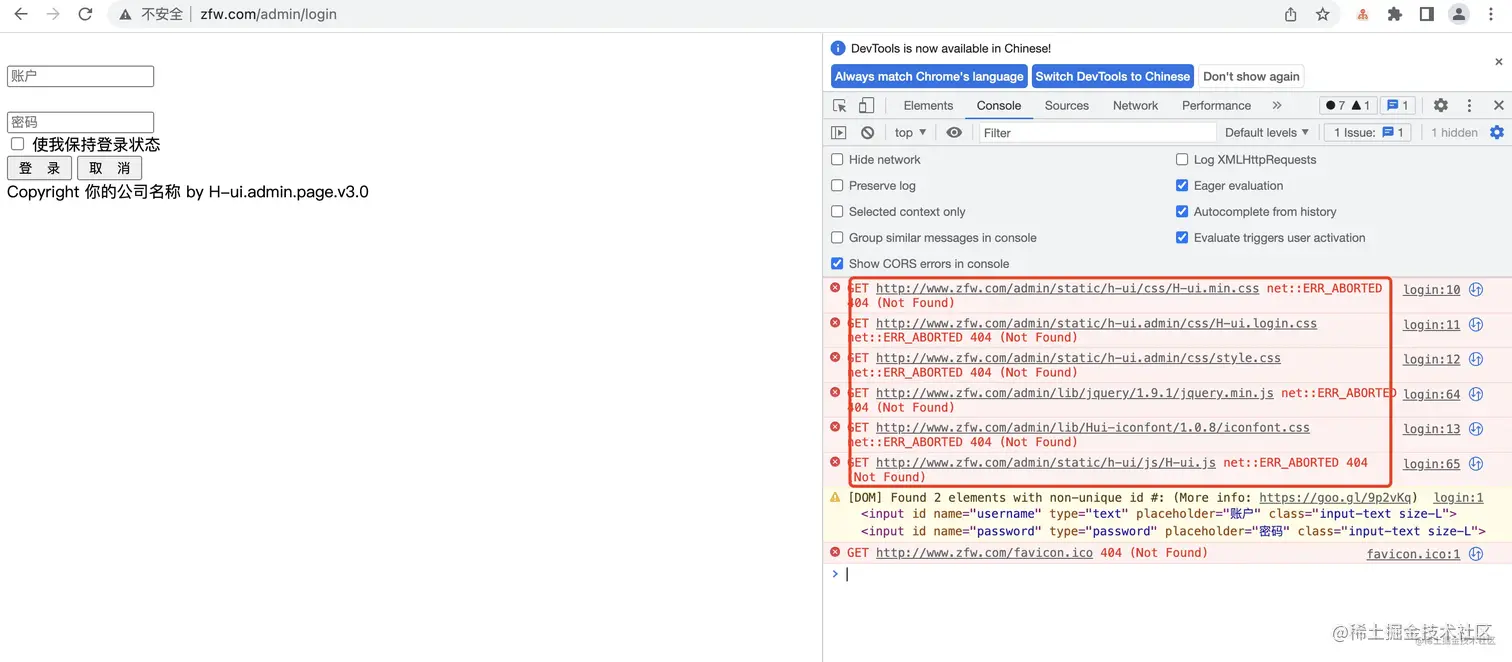
Task: Click the share page icon in address bar
Action: coord(1291,14)
